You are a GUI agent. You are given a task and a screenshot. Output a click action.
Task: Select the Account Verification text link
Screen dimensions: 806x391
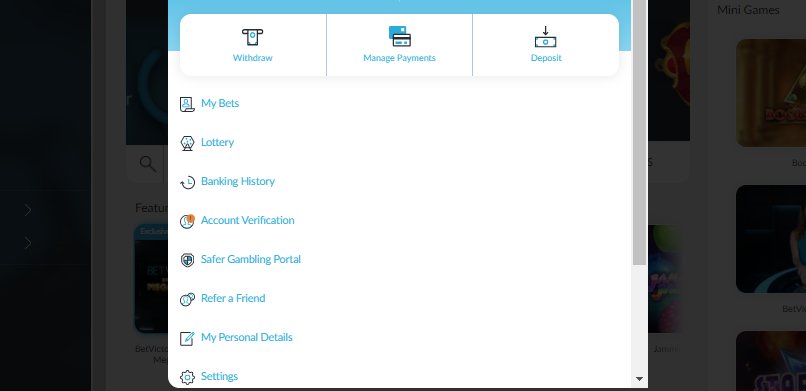point(248,220)
